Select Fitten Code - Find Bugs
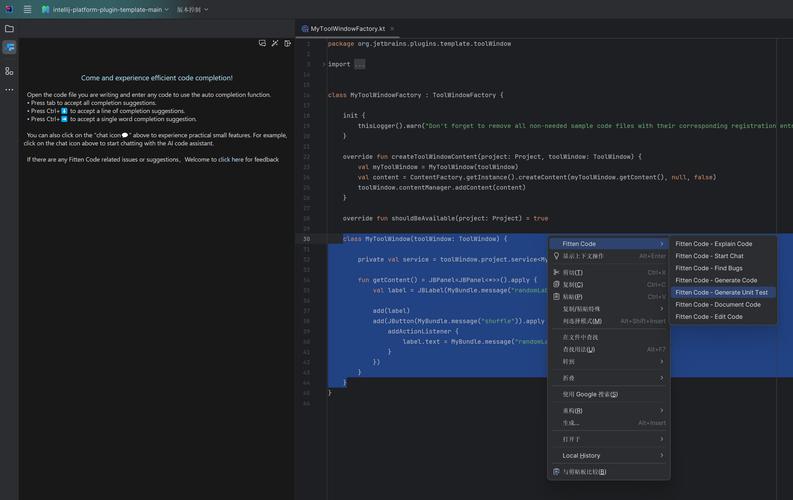793x500 pixels. 708,268
